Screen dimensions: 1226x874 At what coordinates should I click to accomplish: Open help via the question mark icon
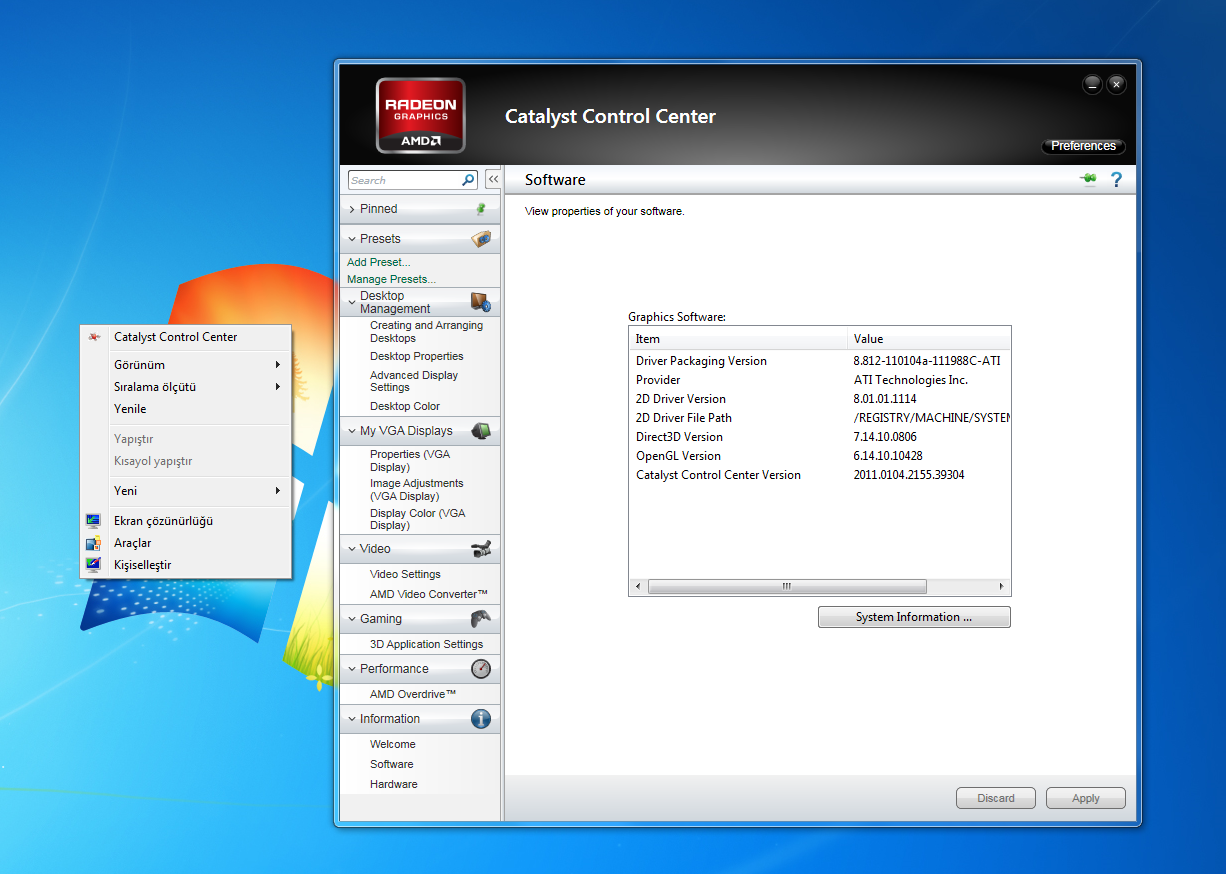click(x=1117, y=179)
